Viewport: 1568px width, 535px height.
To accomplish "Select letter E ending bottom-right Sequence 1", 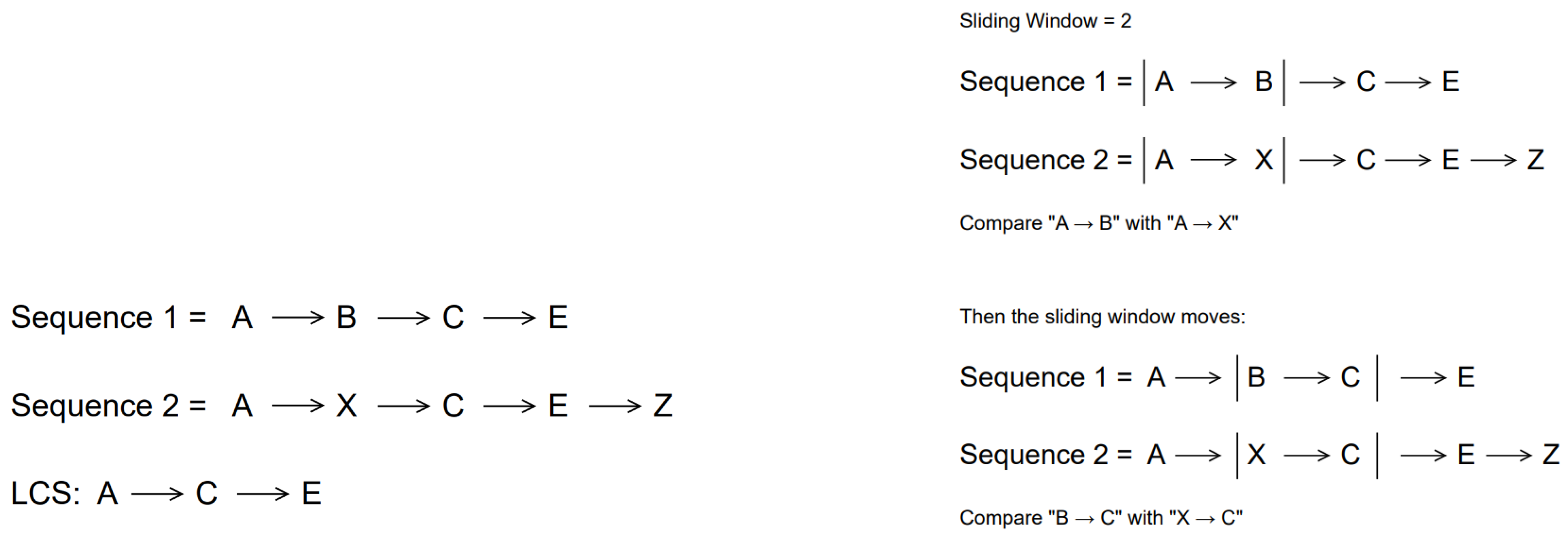I will pos(1466,378).
